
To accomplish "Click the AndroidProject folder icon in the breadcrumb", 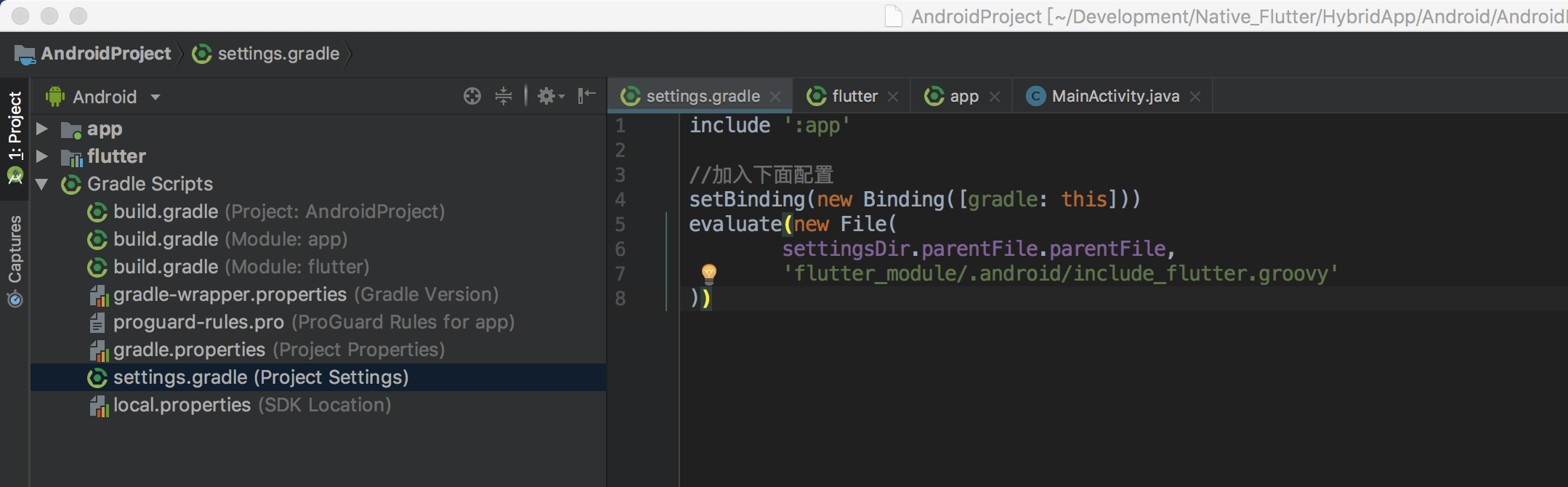I will pos(25,54).
